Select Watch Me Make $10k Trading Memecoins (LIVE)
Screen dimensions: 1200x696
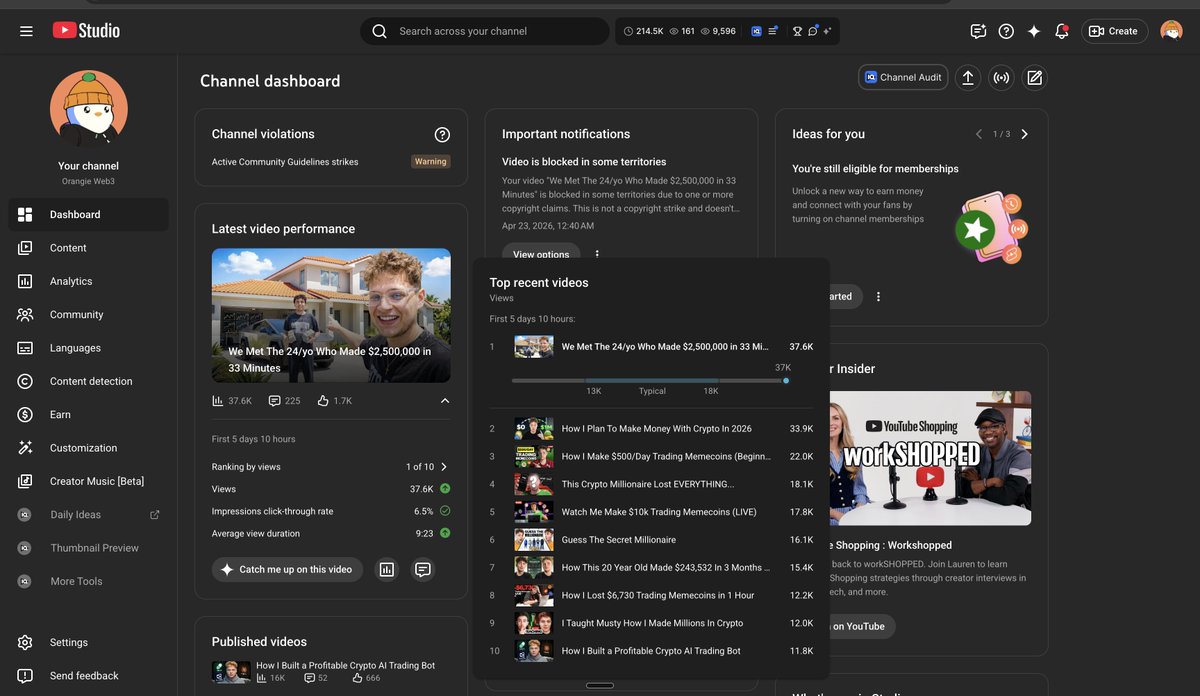point(651,512)
